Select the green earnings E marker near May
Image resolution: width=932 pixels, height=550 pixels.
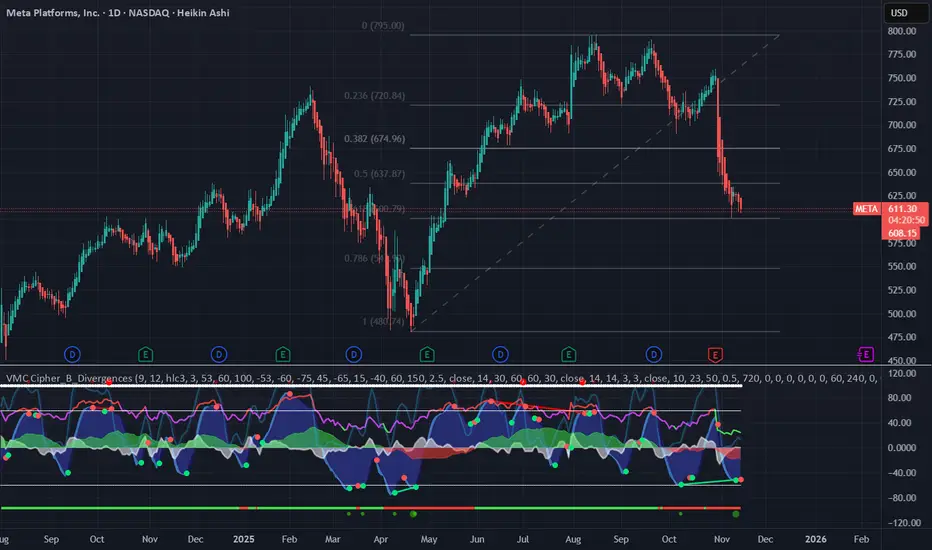tap(427, 355)
